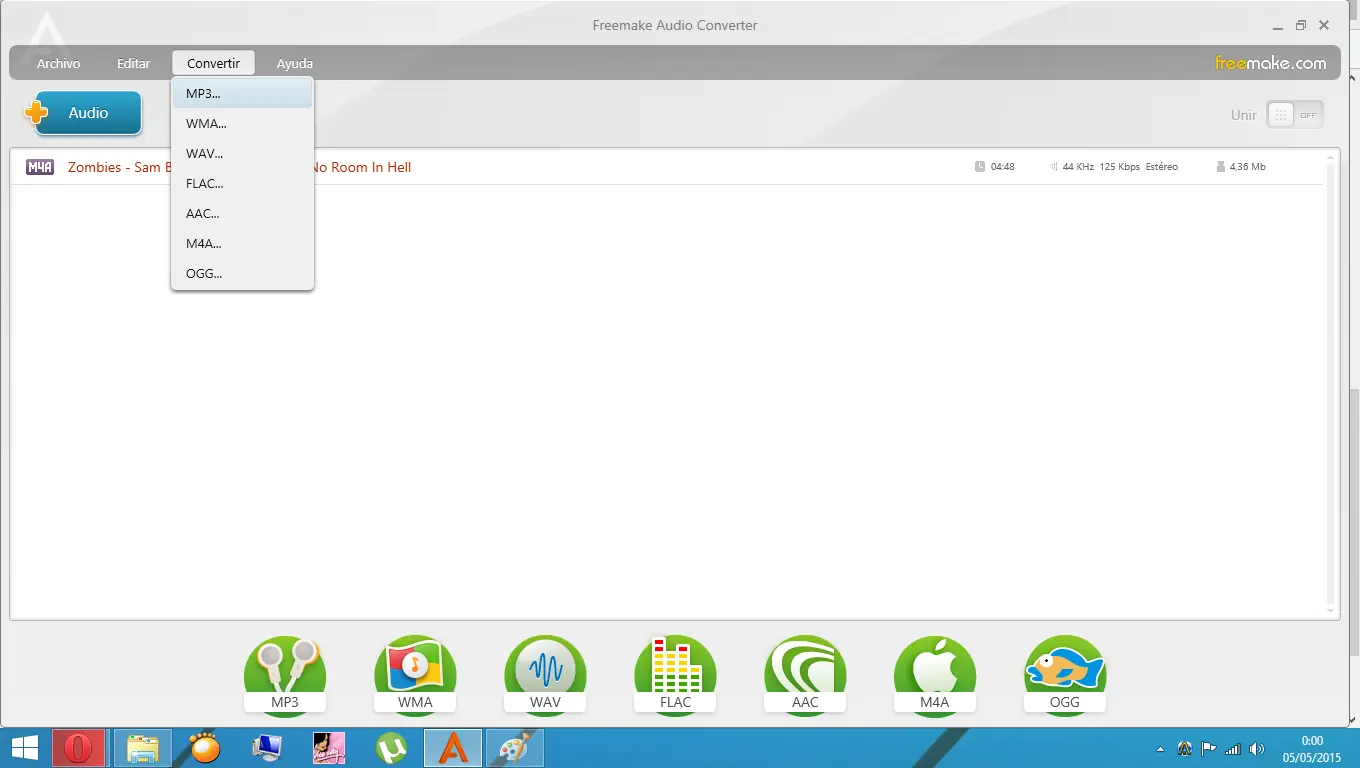Viewport: 1360px width, 768px height.
Task: Open File Explorer from the taskbar
Action: point(143,748)
